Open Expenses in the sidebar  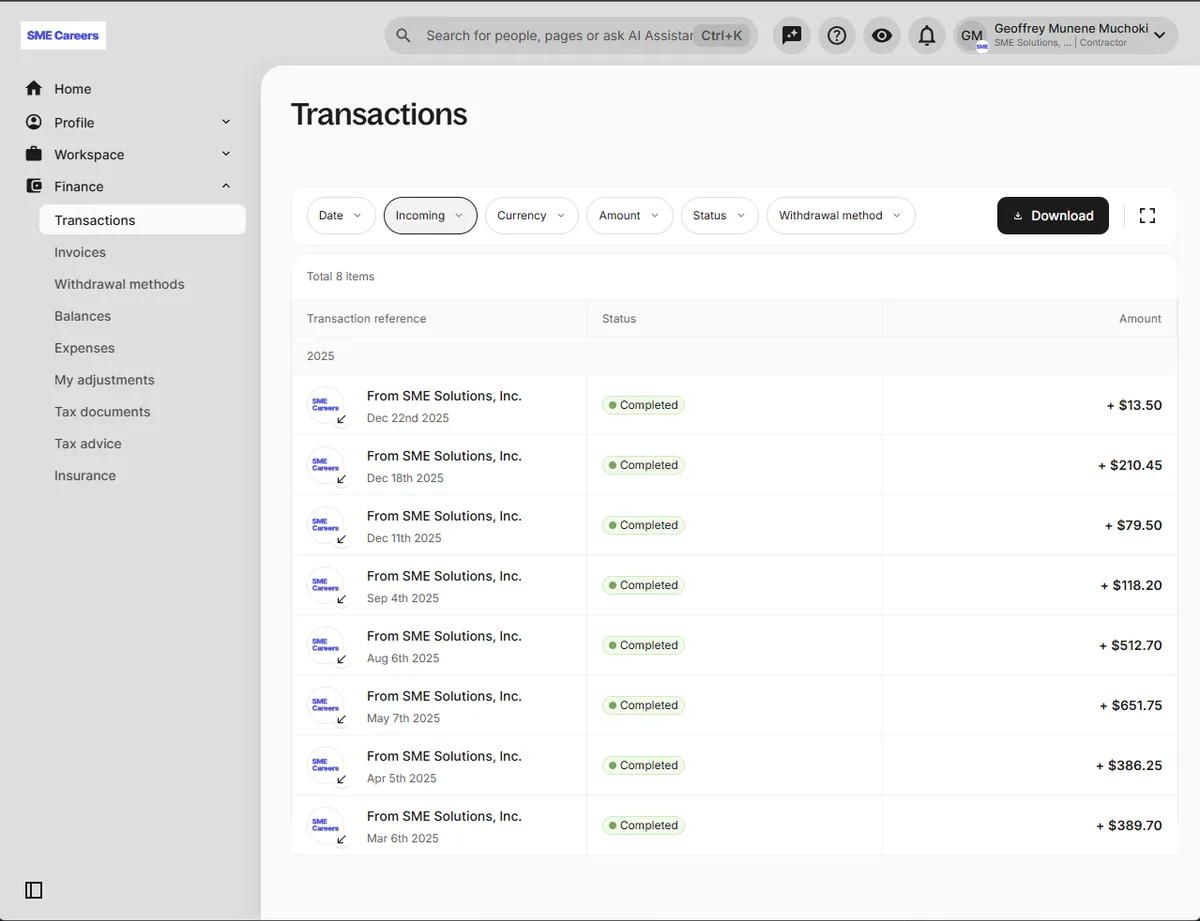(x=84, y=348)
